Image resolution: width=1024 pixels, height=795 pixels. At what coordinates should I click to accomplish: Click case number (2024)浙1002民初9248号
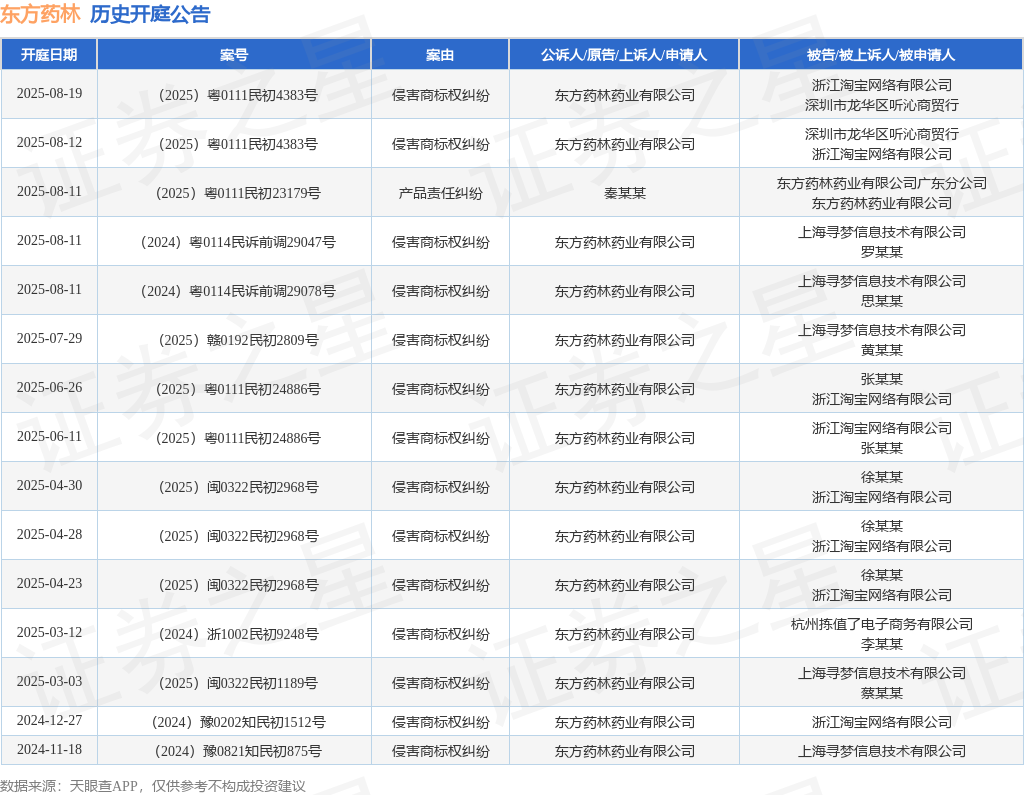tap(238, 634)
